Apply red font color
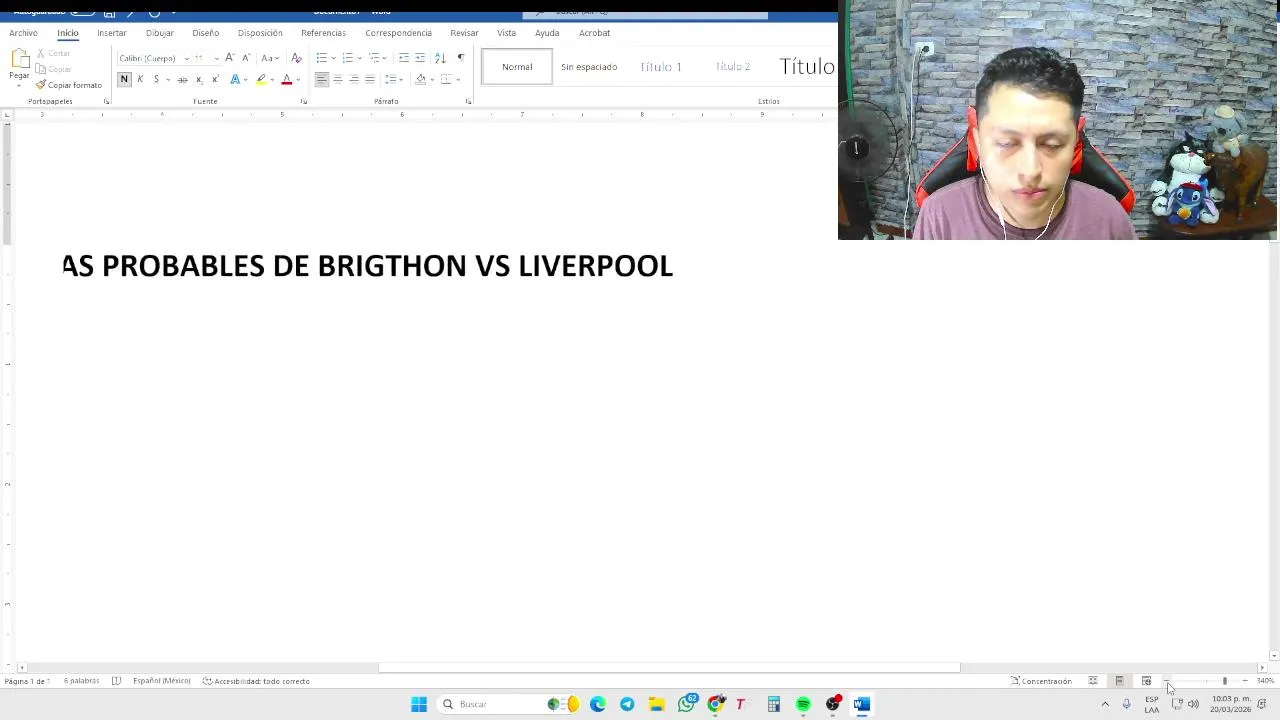Viewport: 1280px width, 720px height. (287, 79)
